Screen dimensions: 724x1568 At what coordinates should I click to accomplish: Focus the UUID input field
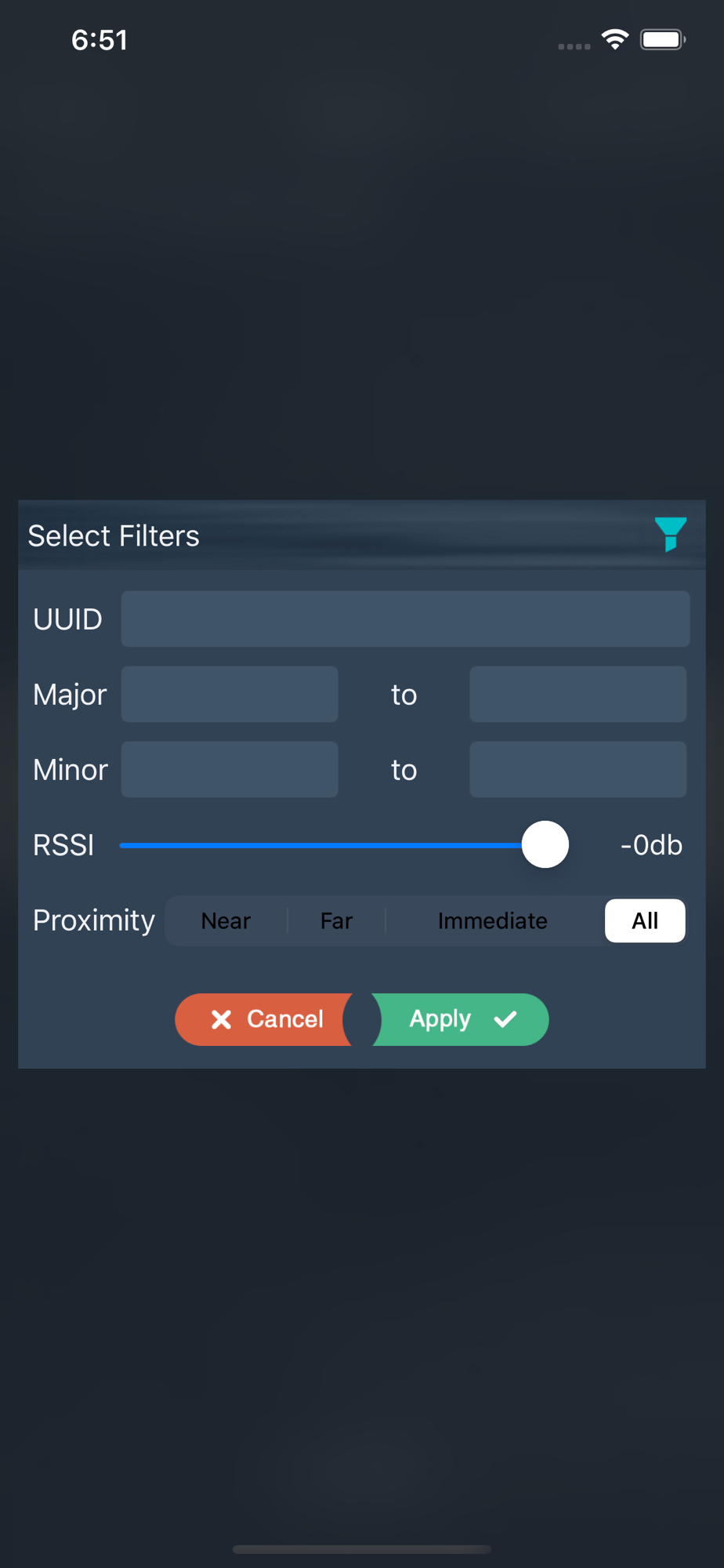(x=405, y=619)
